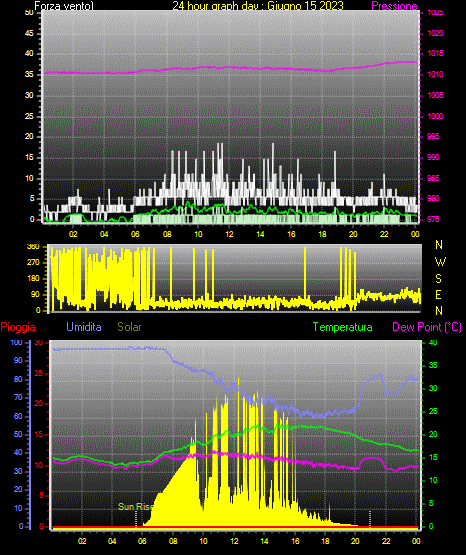Click '1005' on the pressure axis
The height and width of the screenshot is (555, 466).
436,95
